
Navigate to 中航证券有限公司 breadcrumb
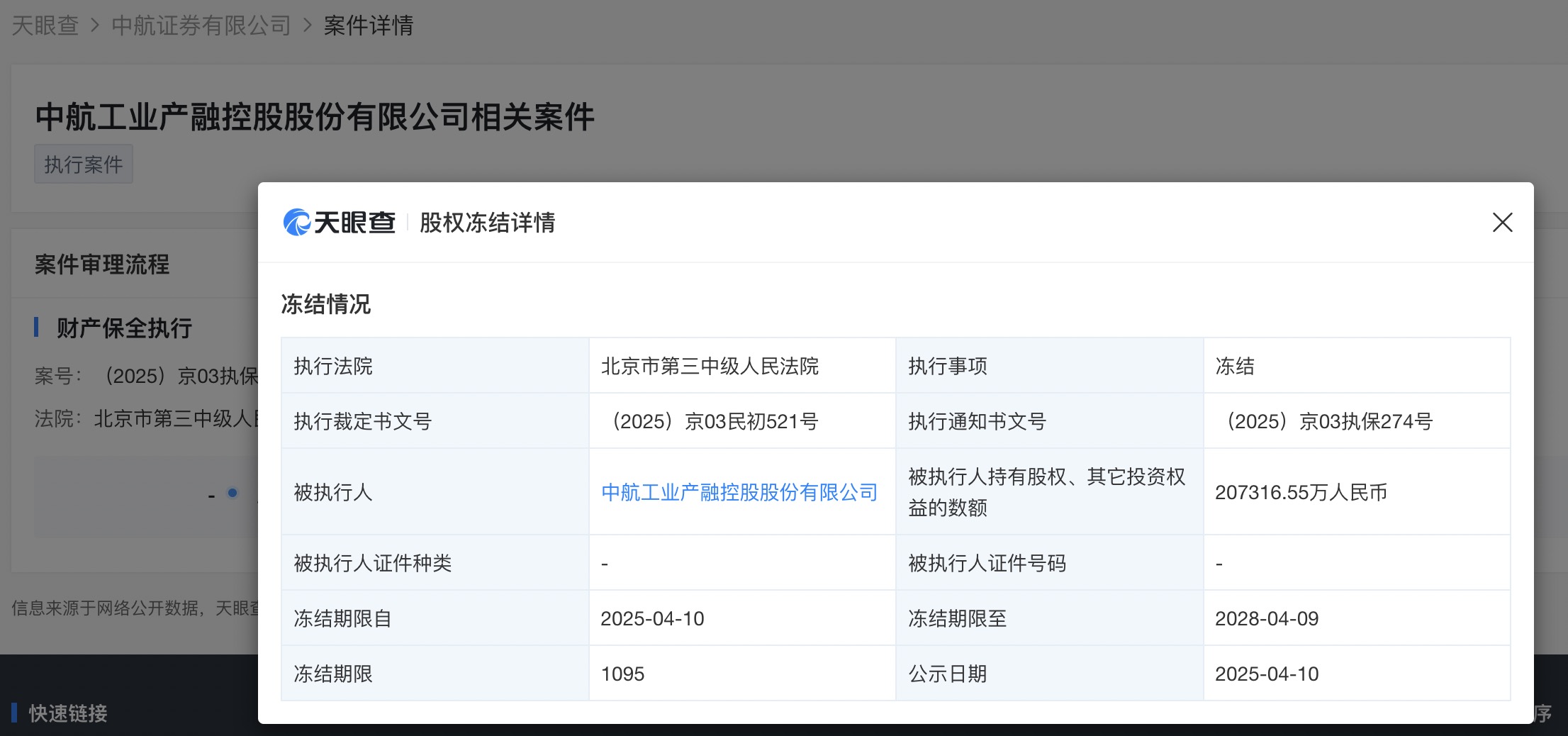(201, 26)
